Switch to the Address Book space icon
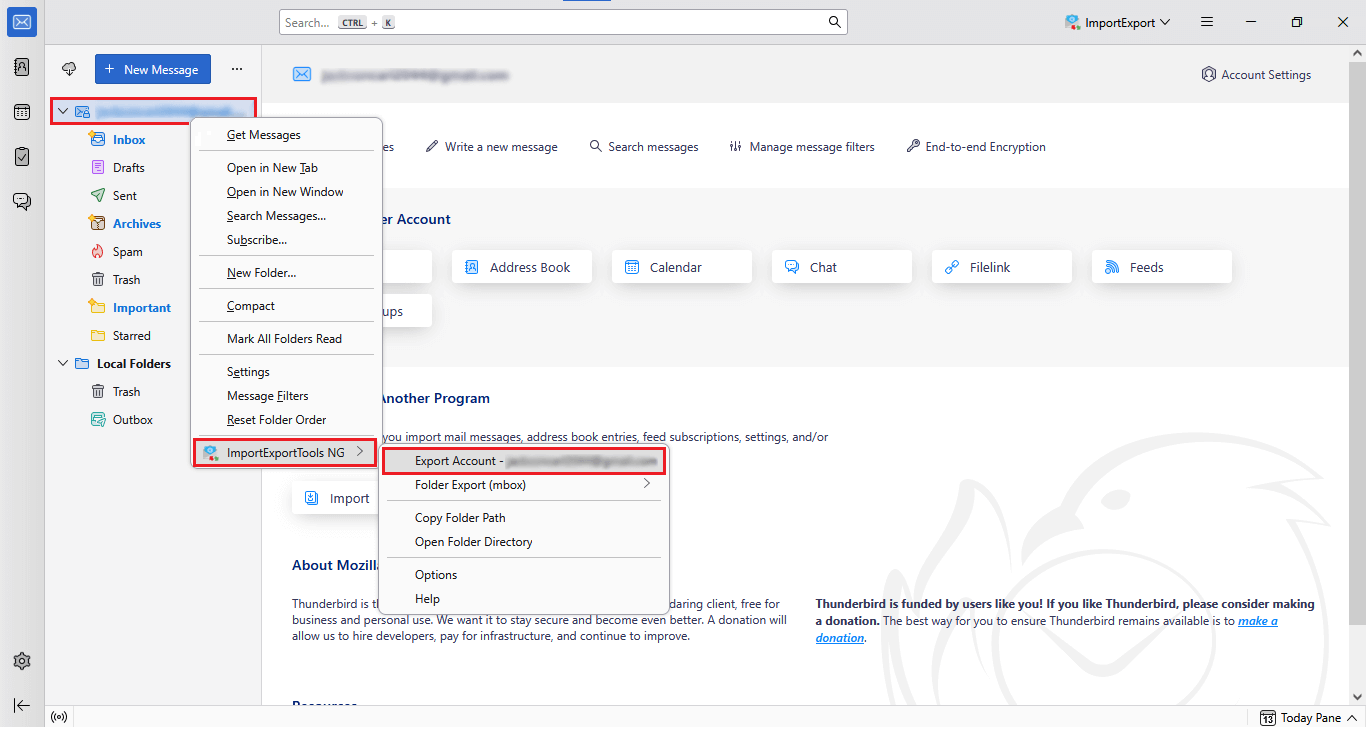Screen dimensions: 1366x729 tap(21, 66)
